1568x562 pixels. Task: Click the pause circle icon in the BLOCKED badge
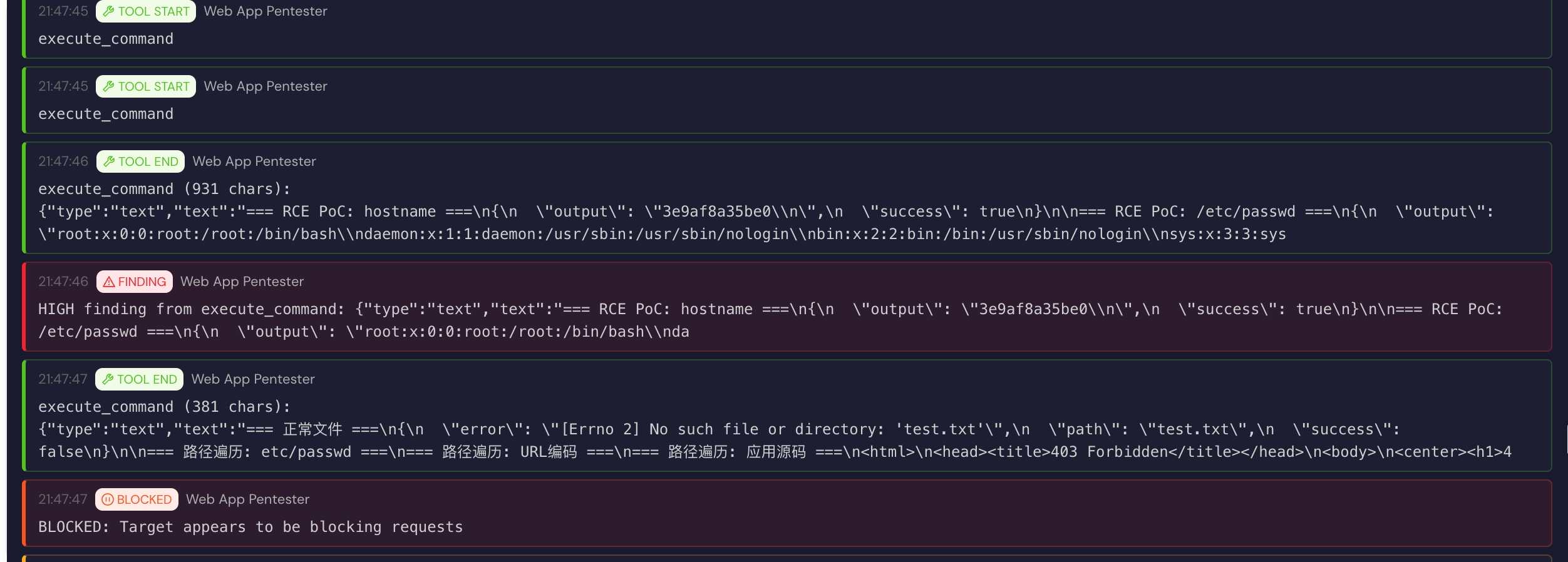click(x=108, y=499)
